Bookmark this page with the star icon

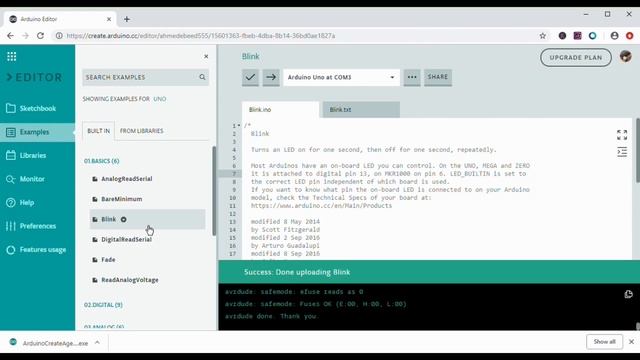[542, 36]
